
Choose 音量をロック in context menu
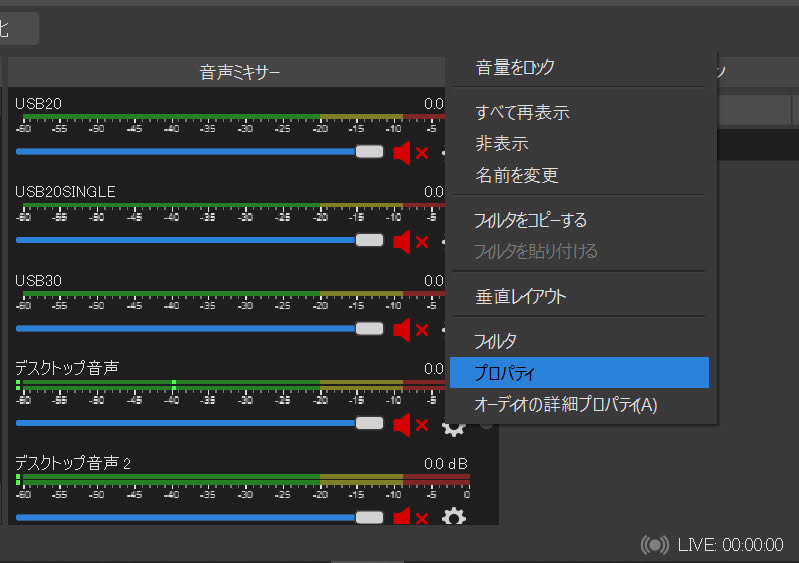pyautogui.click(x=579, y=67)
